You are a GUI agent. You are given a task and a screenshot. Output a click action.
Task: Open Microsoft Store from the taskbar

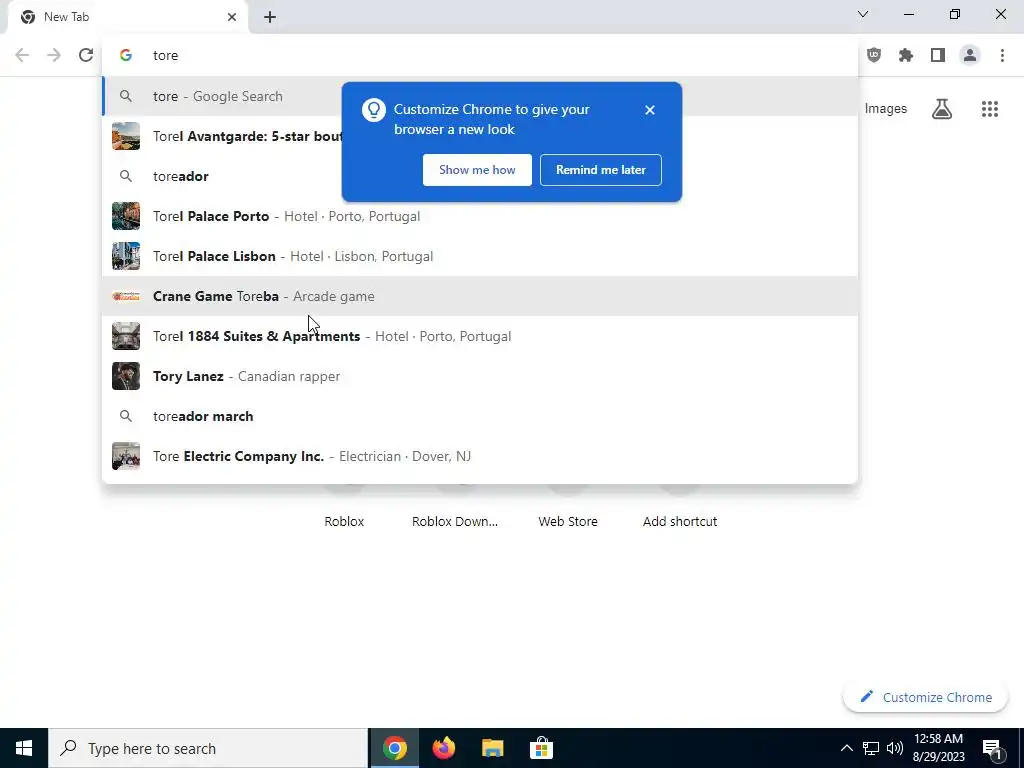tap(541, 748)
